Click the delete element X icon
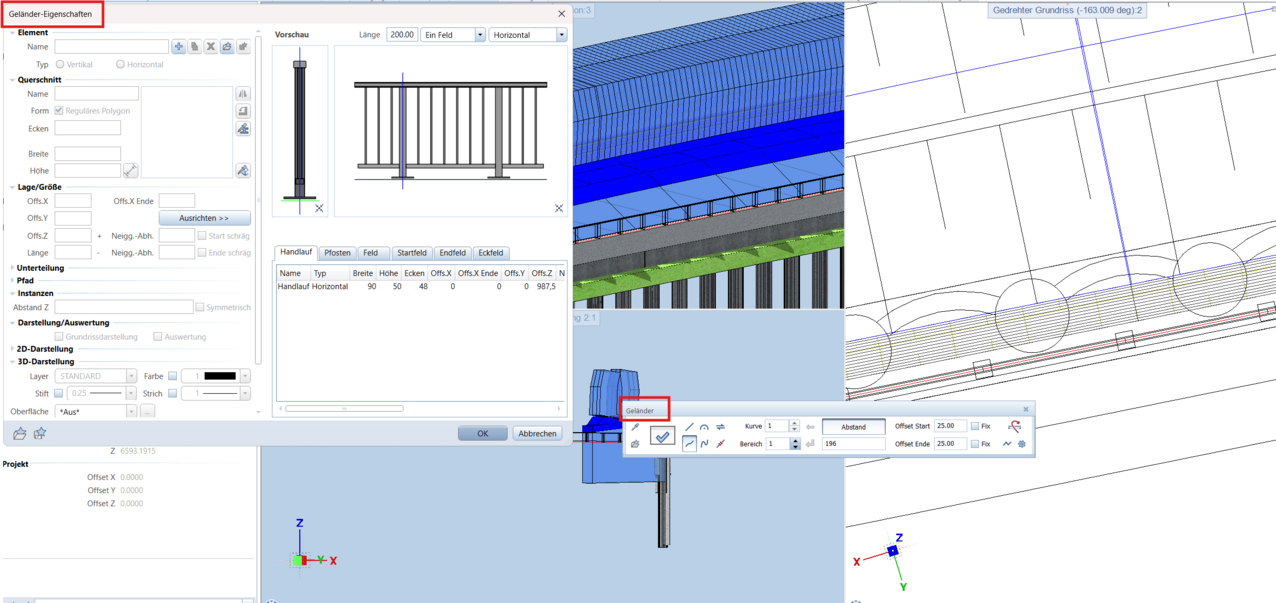 (211, 47)
